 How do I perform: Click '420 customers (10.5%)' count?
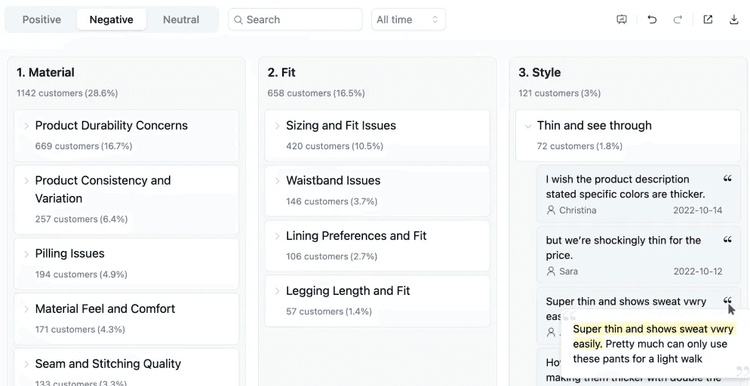pyautogui.click(x=334, y=146)
